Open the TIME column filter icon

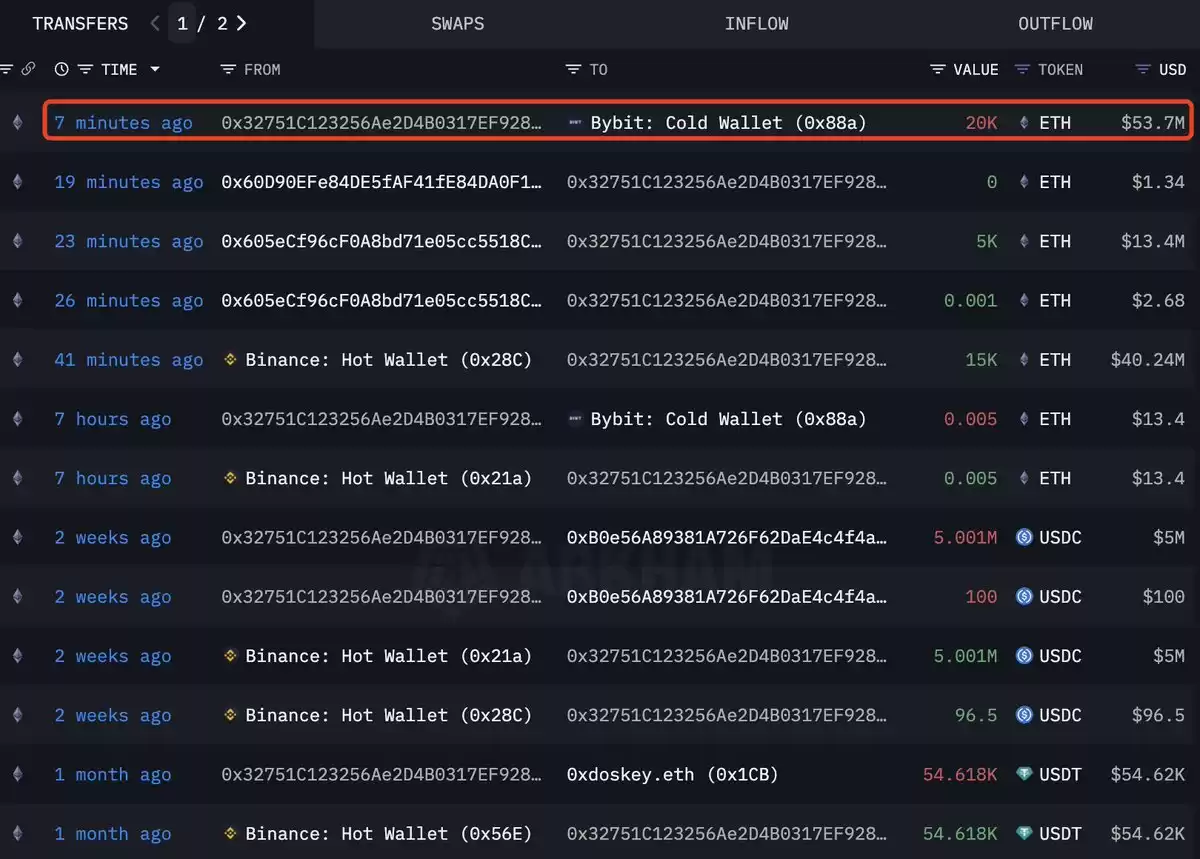tap(85, 69)
